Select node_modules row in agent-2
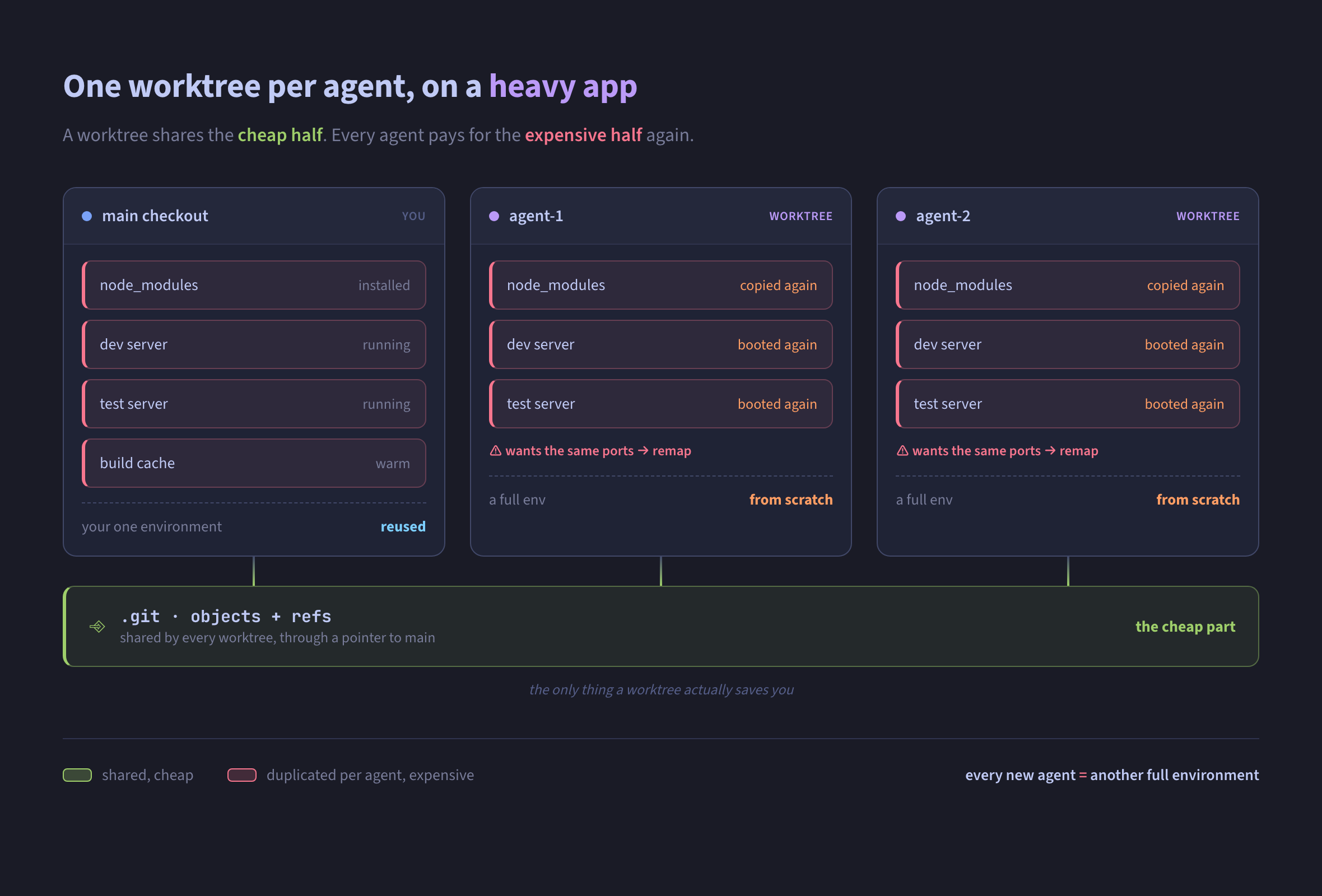This screenshot has width=1322, height=896. pyautogui.click(x=1068, y=285)
